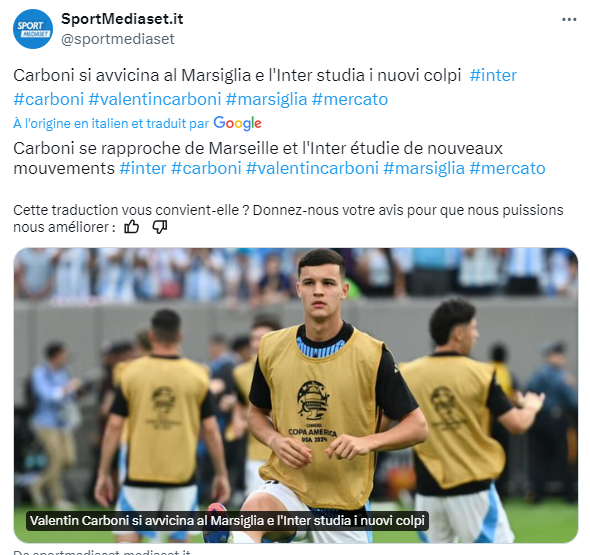Click the Google logo in translation notice
Viewport: 590px width, 555px height.
[237, 123]
